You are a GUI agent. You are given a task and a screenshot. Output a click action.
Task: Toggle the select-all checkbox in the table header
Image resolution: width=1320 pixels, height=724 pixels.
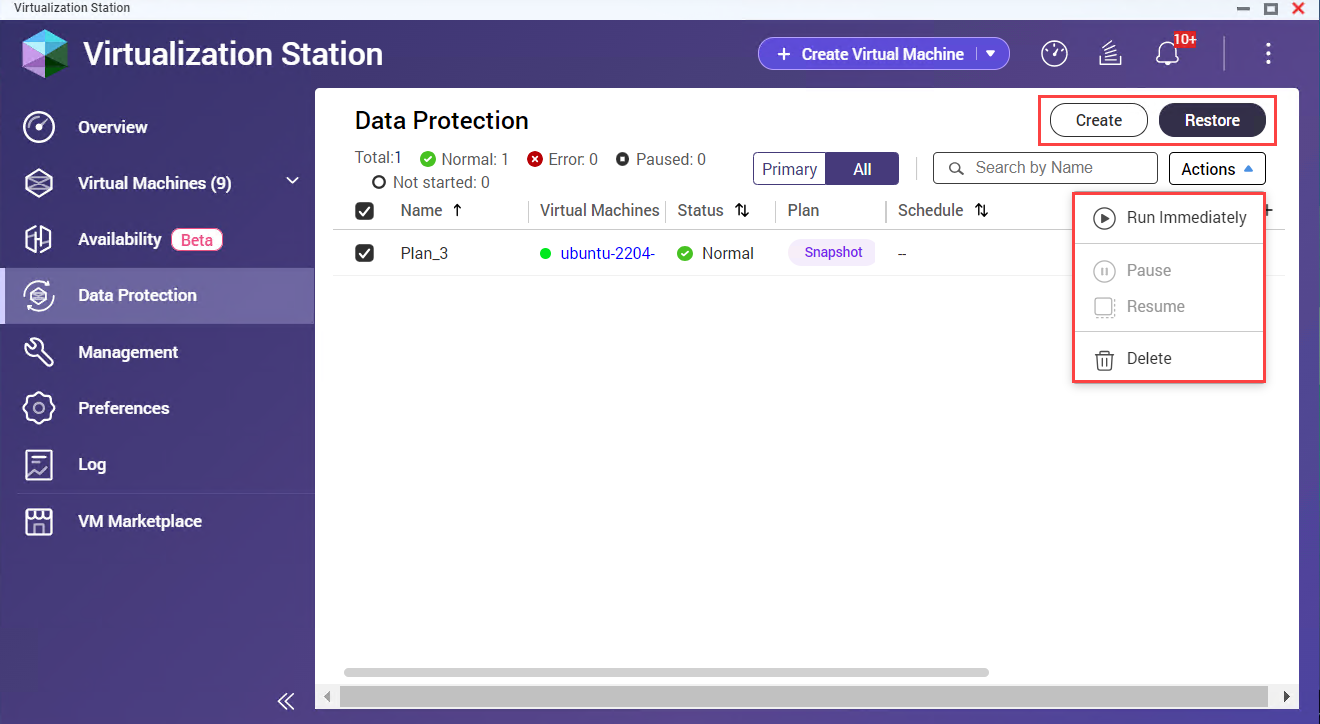click(365, 211)
